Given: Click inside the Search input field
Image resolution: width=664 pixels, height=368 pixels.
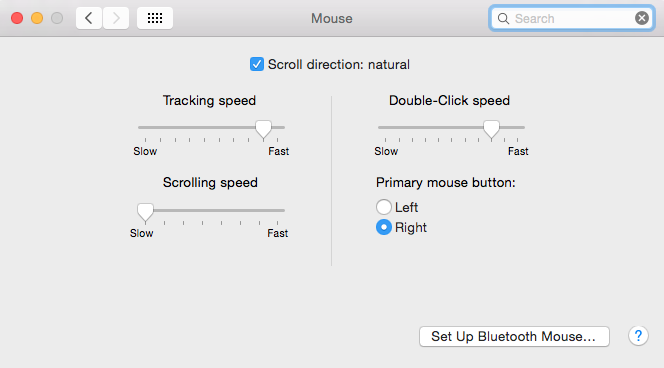Looking at the screenshot, I should click(572, 18).
